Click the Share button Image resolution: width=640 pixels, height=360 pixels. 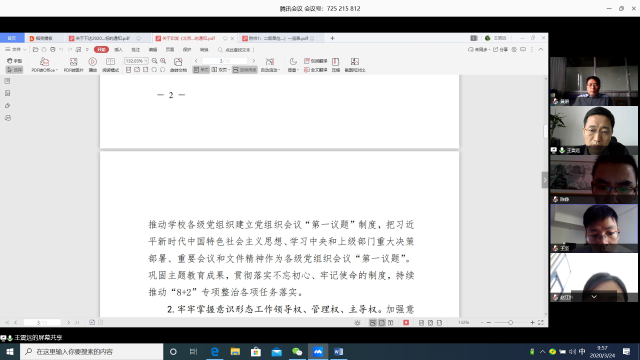[x=500, y=50]
